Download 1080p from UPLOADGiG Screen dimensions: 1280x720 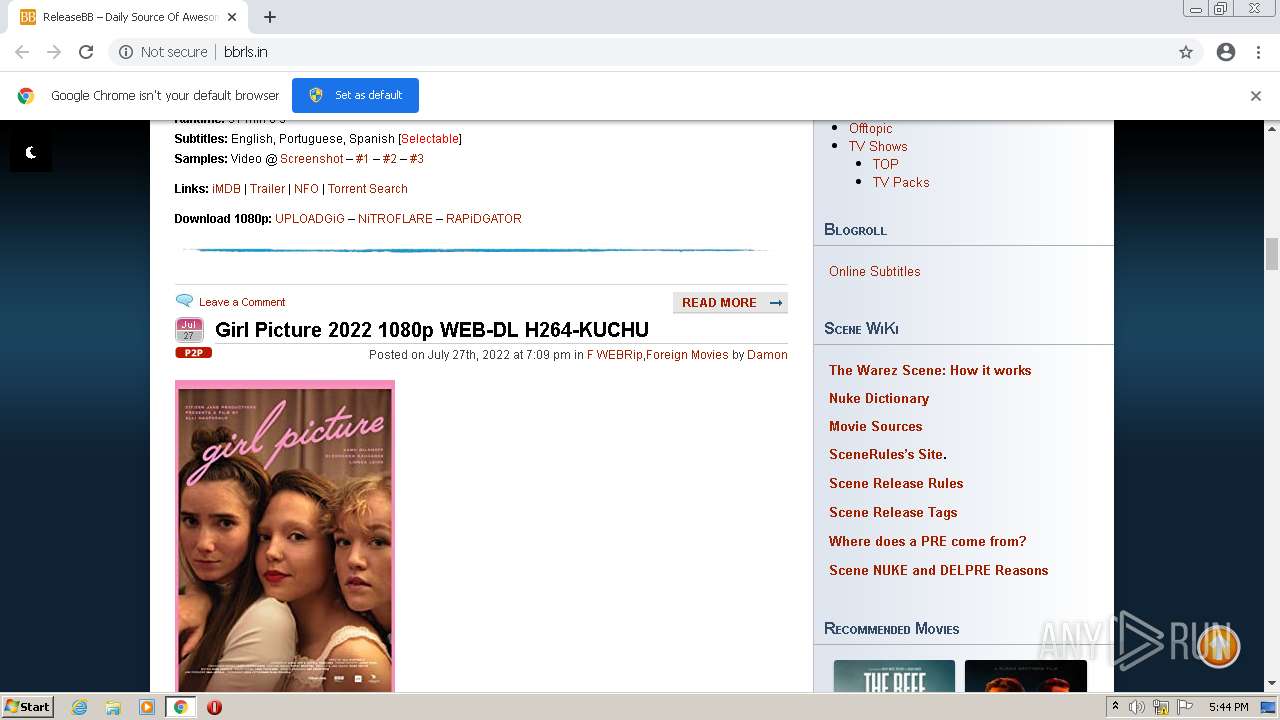point(310,219)
